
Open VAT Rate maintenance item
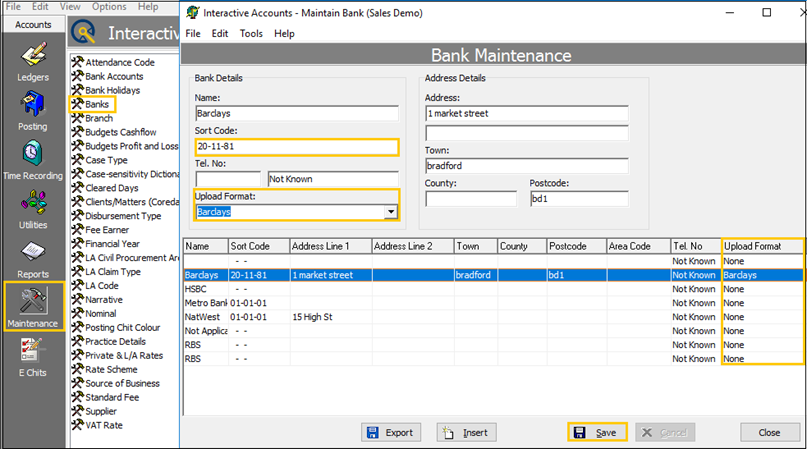(x=104, y=425)
